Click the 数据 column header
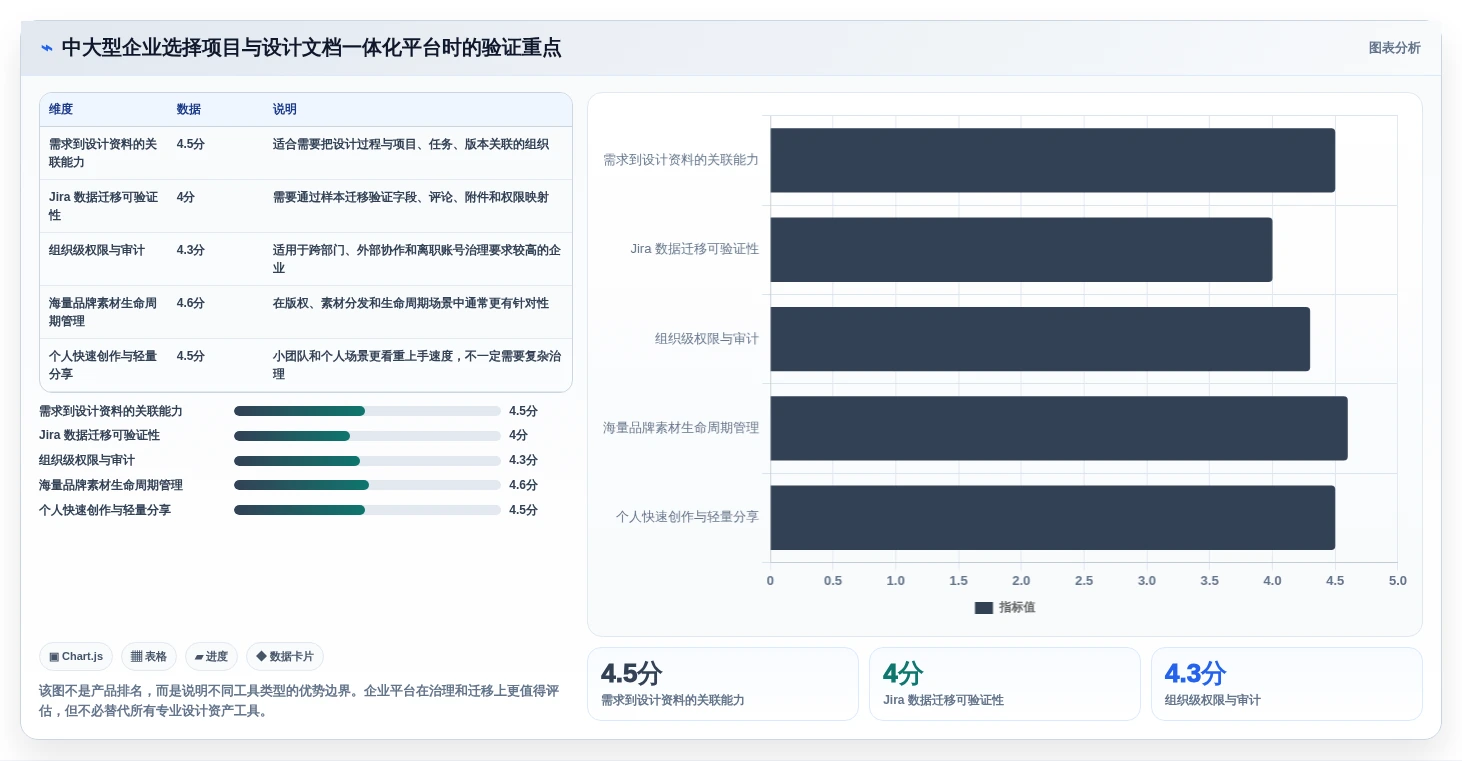 (189, 109)
